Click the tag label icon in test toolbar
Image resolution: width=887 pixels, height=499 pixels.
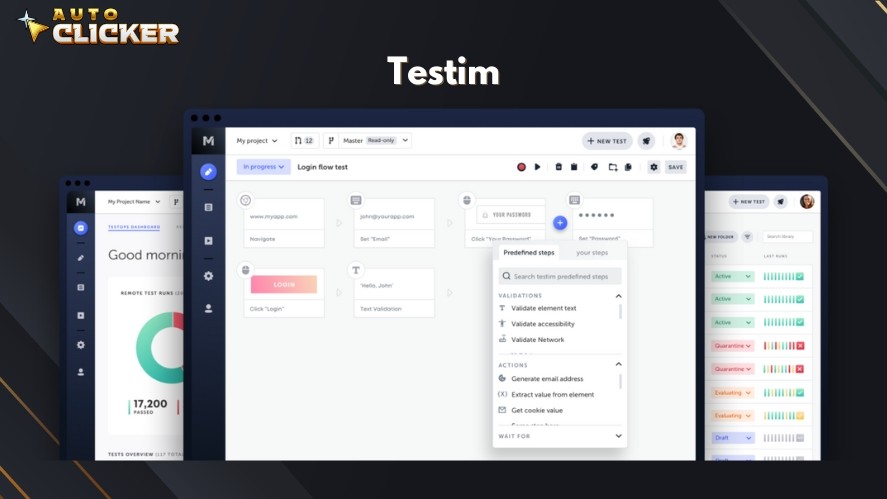coord(595,167)
